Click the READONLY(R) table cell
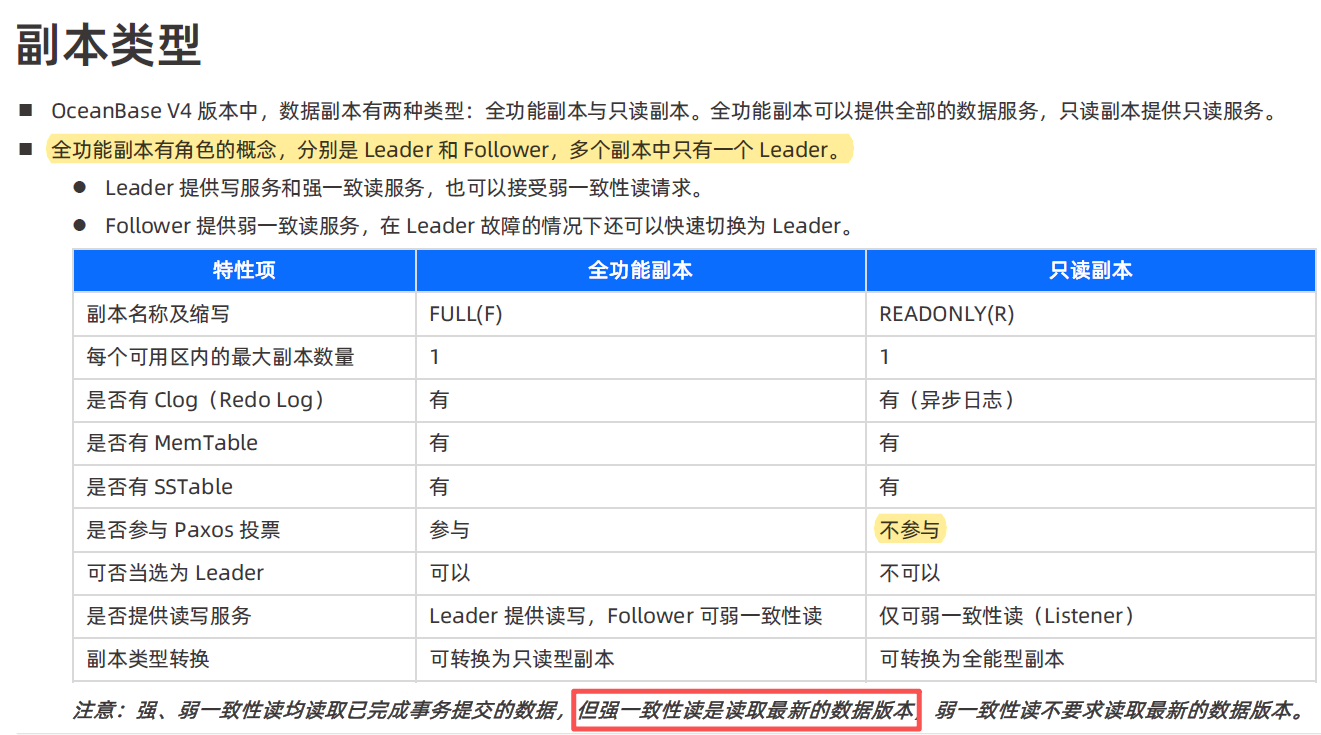 (x=946, y=314)
